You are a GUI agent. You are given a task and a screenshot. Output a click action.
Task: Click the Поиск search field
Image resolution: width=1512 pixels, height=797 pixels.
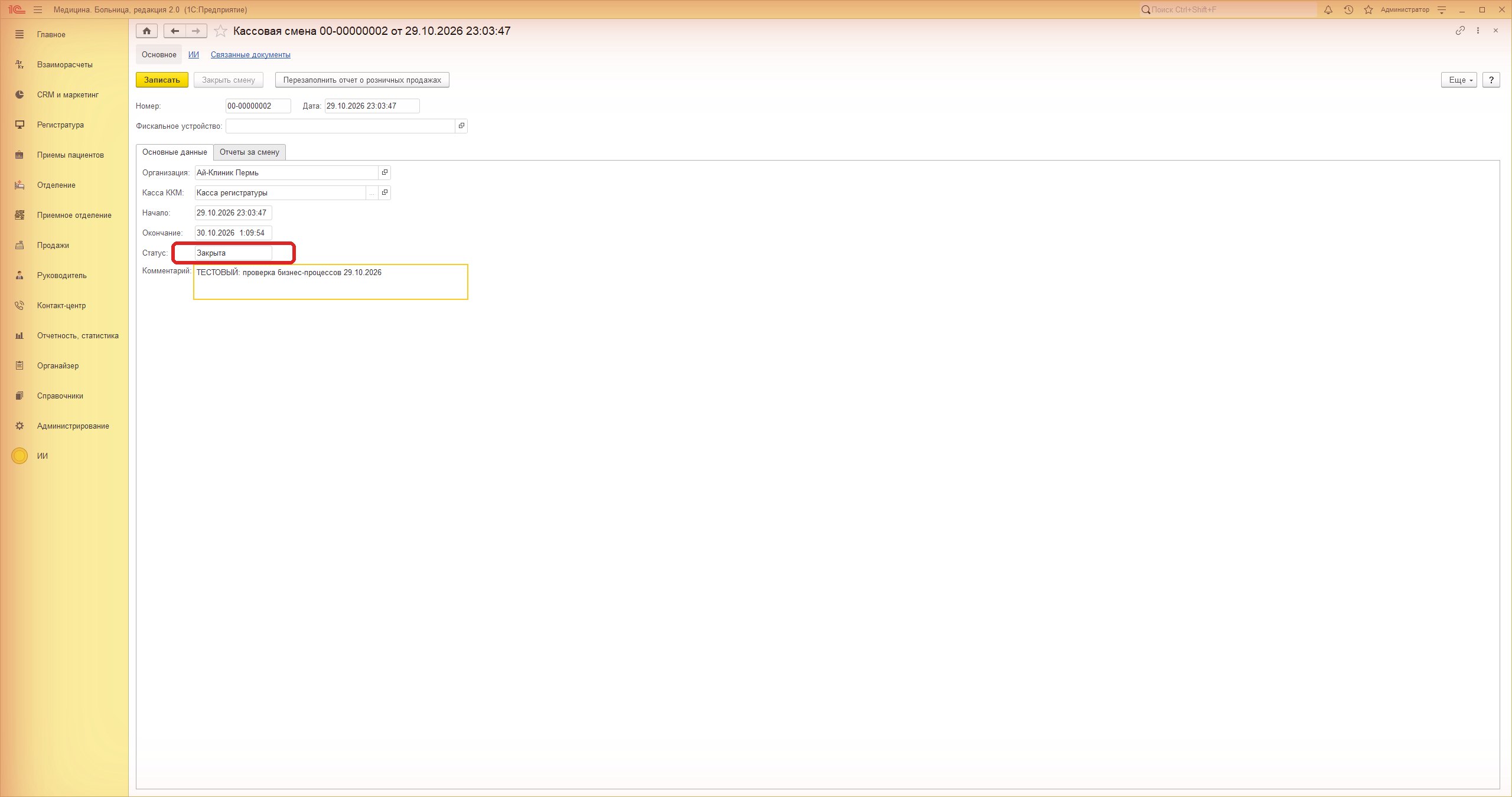(1228, 9)
